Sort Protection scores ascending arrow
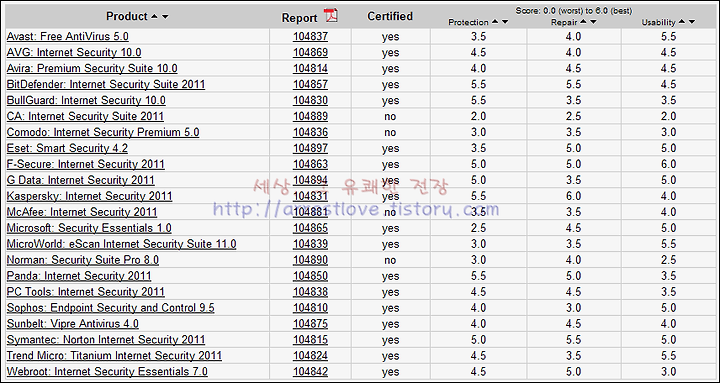720x383 pixels. pos(495,22)
